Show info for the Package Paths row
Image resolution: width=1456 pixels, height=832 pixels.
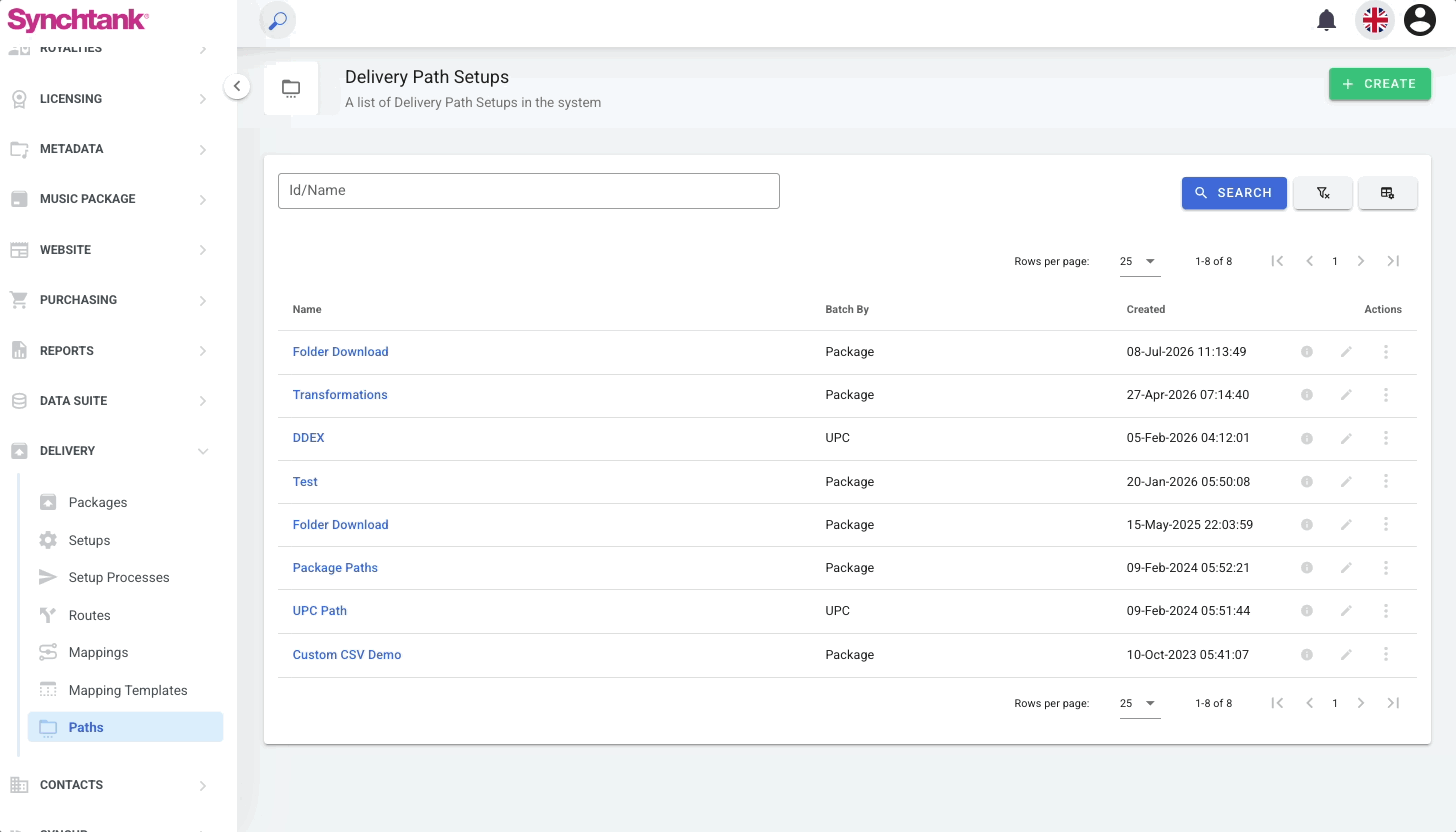pos(1306,568)
